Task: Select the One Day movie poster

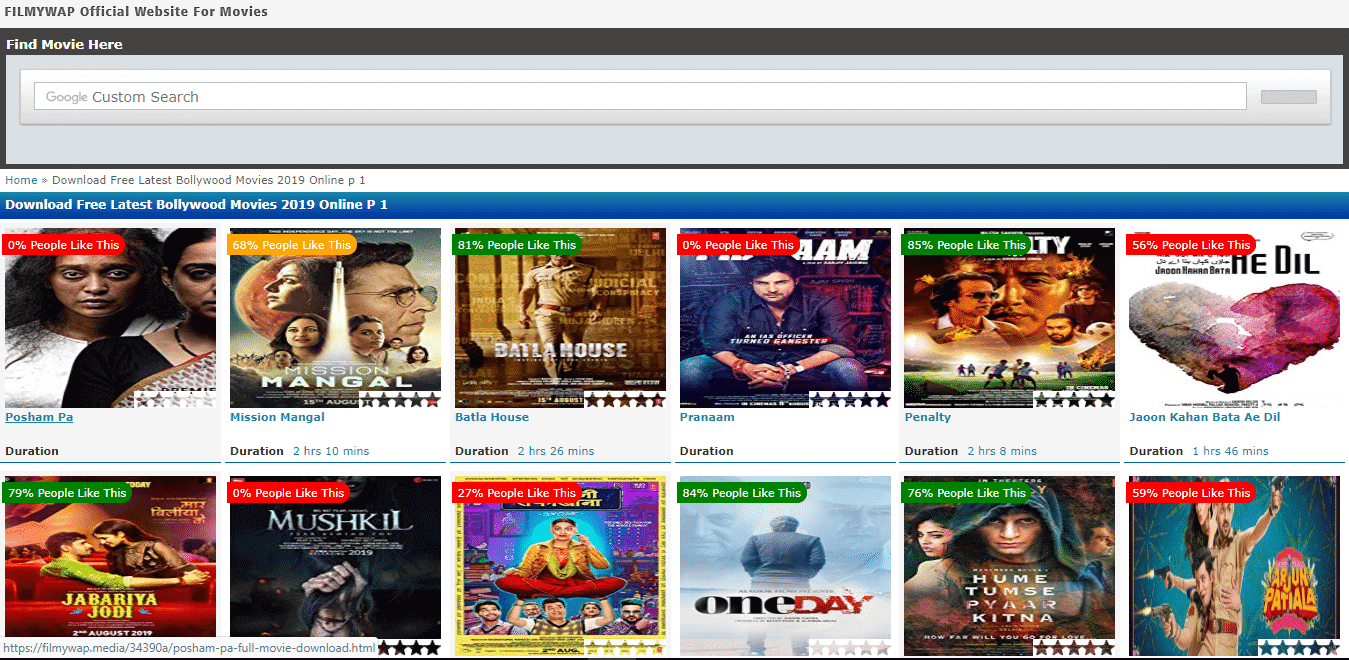Action: coord(785,566)
